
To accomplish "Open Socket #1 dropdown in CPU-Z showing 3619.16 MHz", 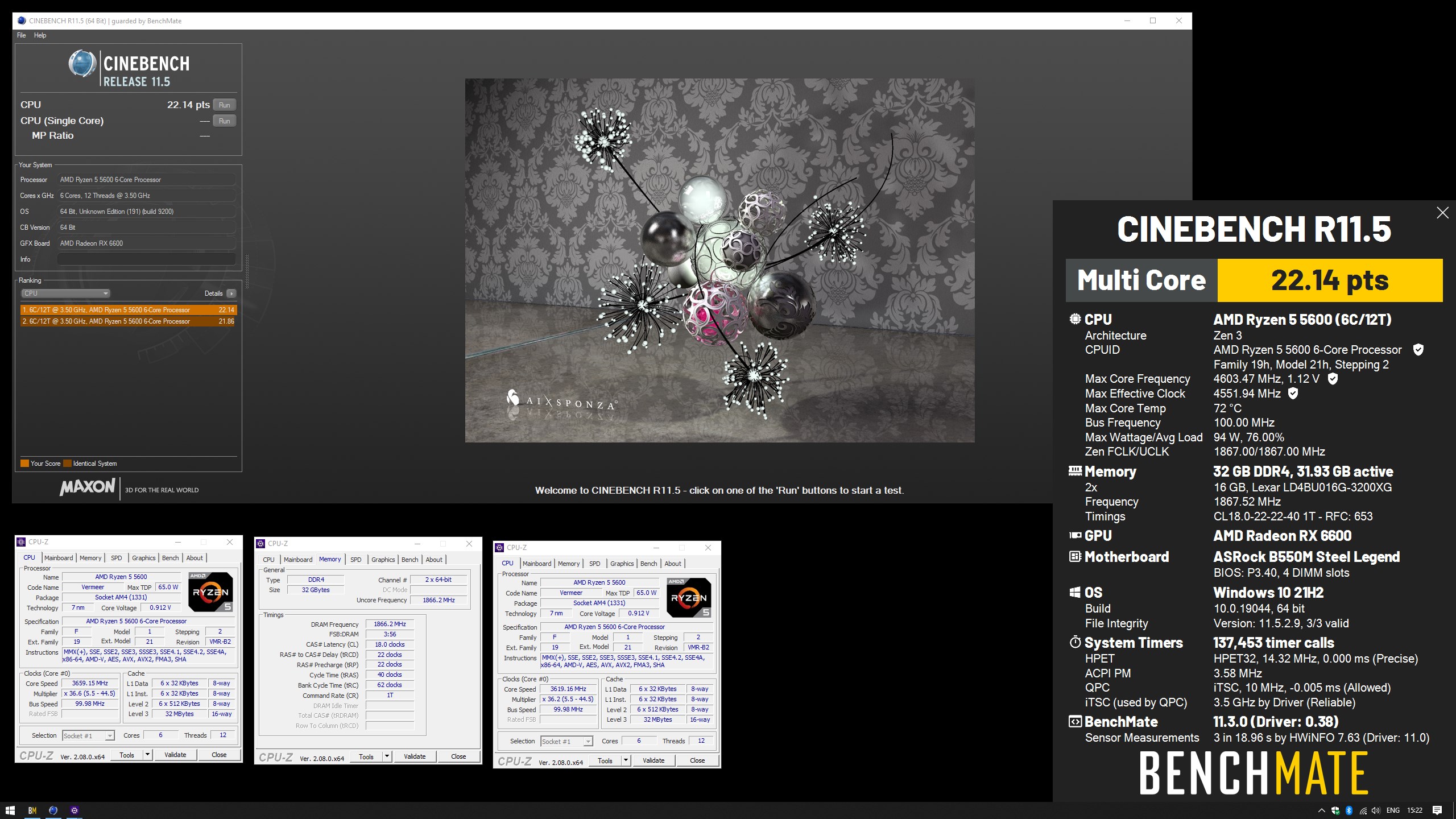I will point(566,742).
